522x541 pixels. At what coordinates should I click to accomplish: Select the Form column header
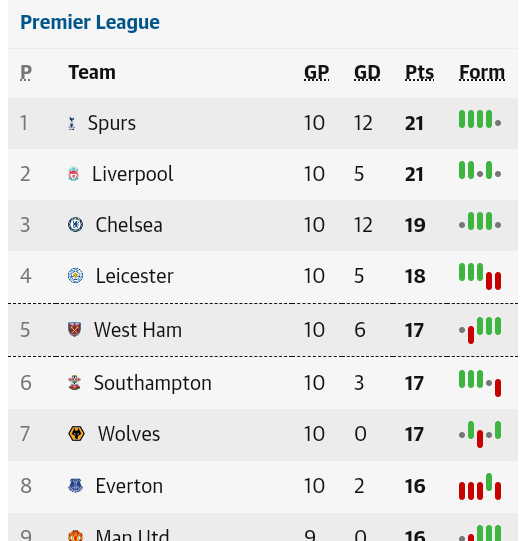[x=482, y=72]
